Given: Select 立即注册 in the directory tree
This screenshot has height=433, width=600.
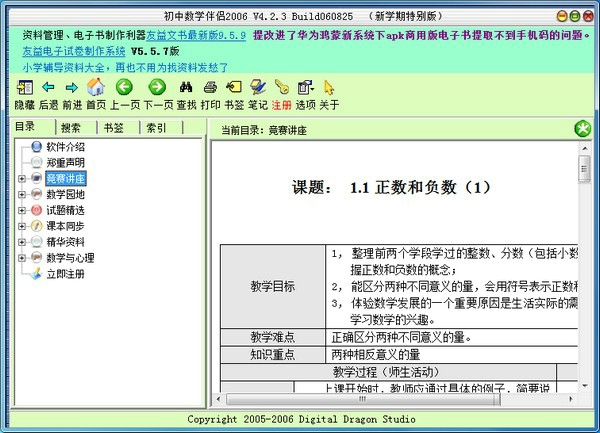Looking at the screenshot, I should [x=65, y=273].
